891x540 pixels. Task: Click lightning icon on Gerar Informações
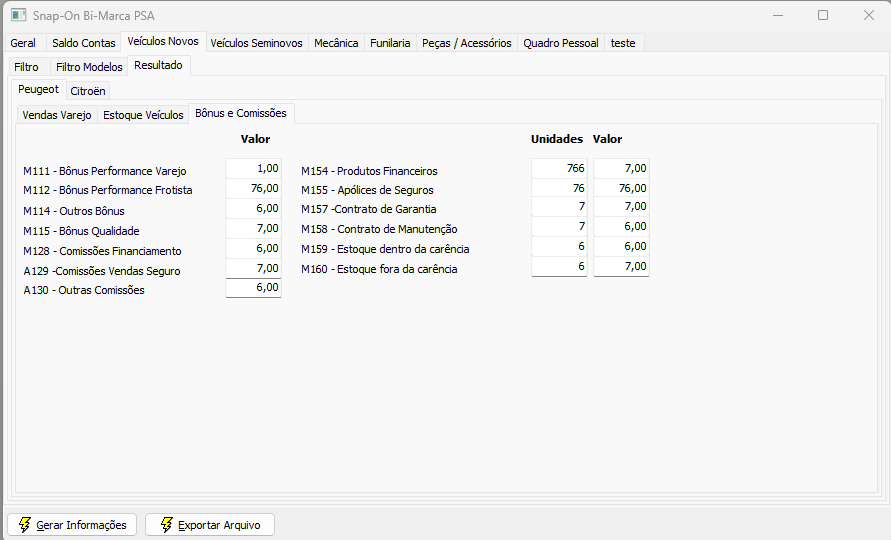[x=25, y=524]
